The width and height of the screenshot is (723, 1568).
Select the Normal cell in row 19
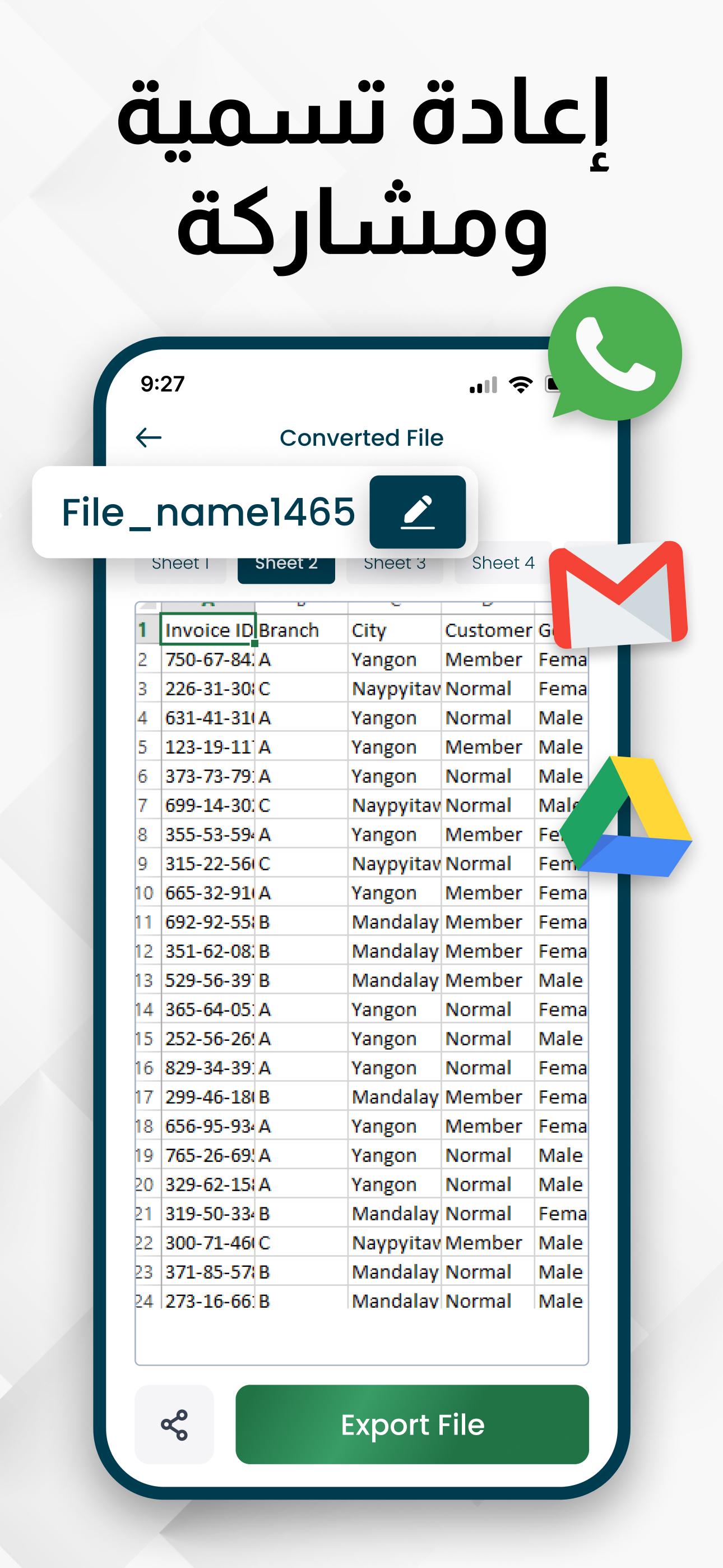(x=488, y=1155)
